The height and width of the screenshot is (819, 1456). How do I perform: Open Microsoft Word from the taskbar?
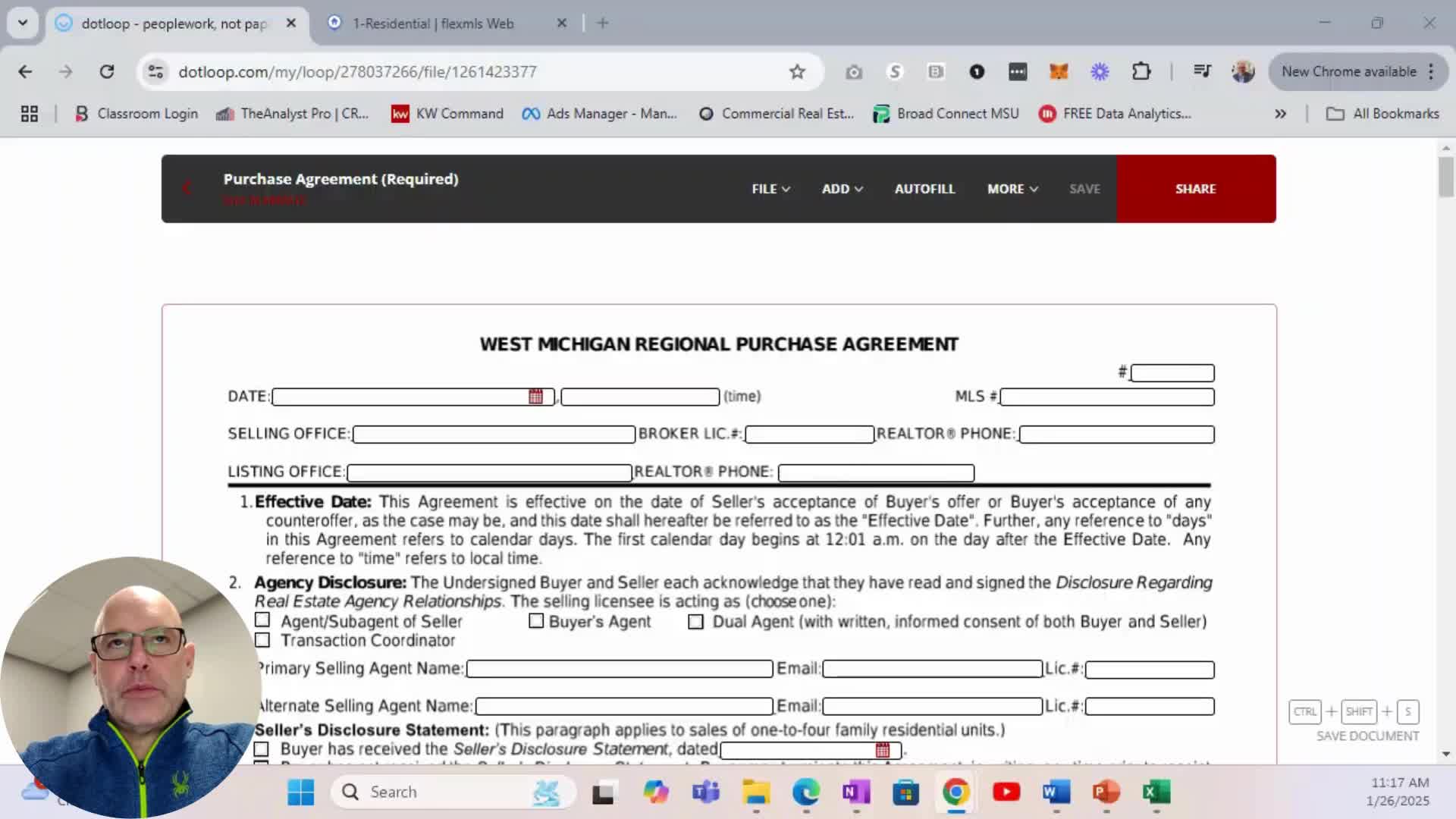point(1056,792)
